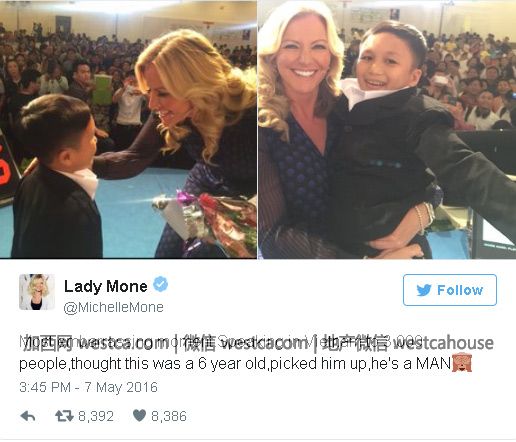516x442 pixels.
Task: Click the monkey emoji after MAN
Action: pyautogui.click(x=462, y=363)
